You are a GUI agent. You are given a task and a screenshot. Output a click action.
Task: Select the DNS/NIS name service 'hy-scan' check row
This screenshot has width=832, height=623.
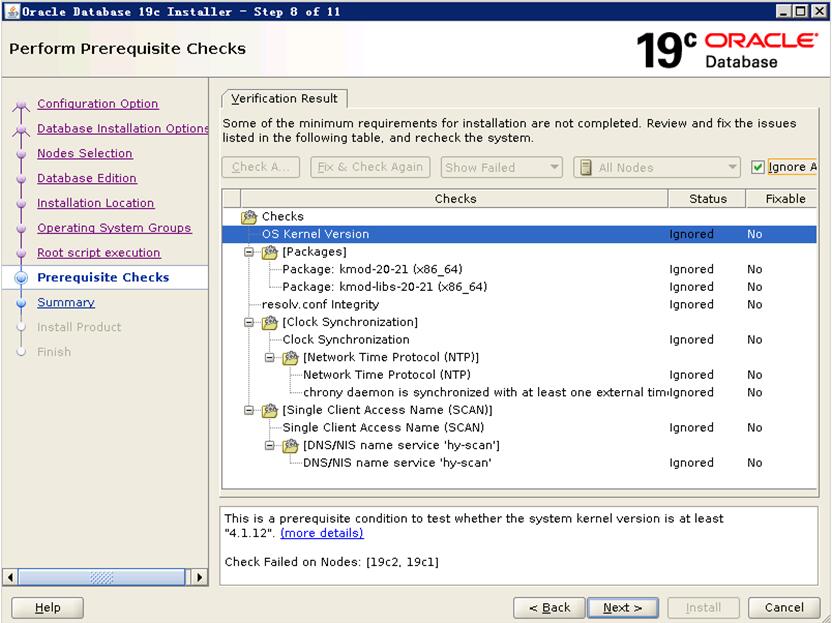click(519, 463)
